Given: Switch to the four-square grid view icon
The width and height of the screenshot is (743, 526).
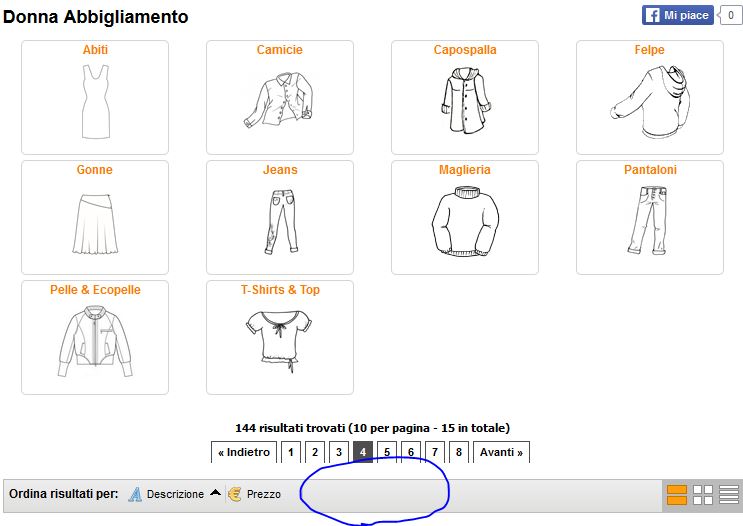Looking at the screenshot, I should pos(703,495).
